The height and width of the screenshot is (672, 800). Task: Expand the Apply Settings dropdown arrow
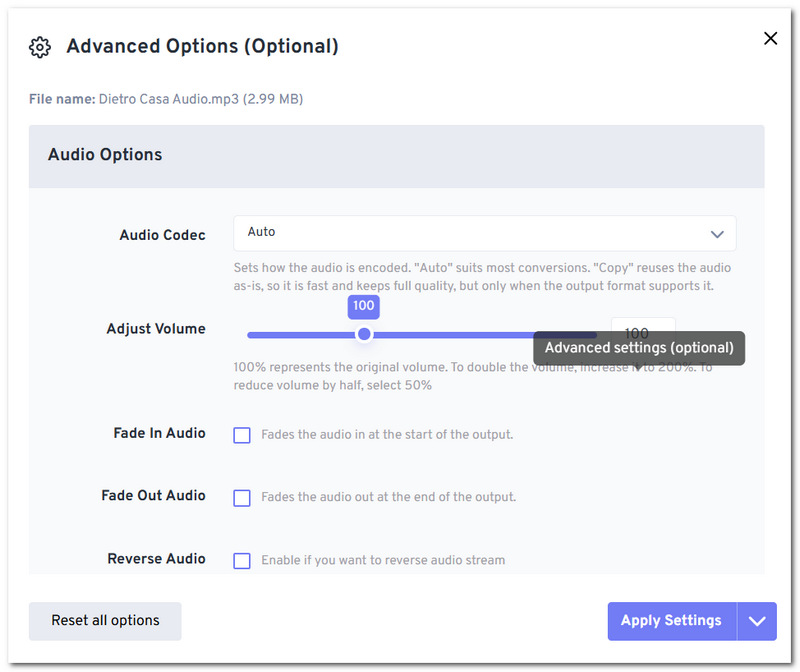point(757,620)
